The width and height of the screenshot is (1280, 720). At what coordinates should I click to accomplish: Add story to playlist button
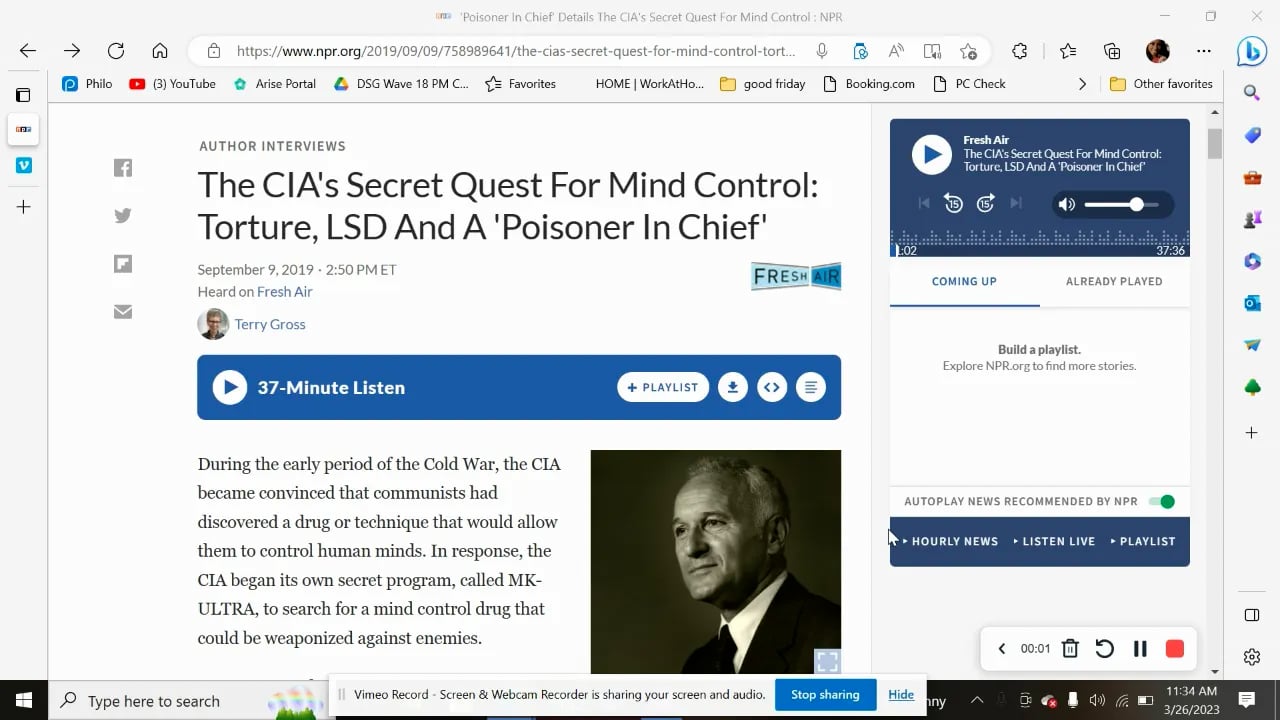pos(663,387)
